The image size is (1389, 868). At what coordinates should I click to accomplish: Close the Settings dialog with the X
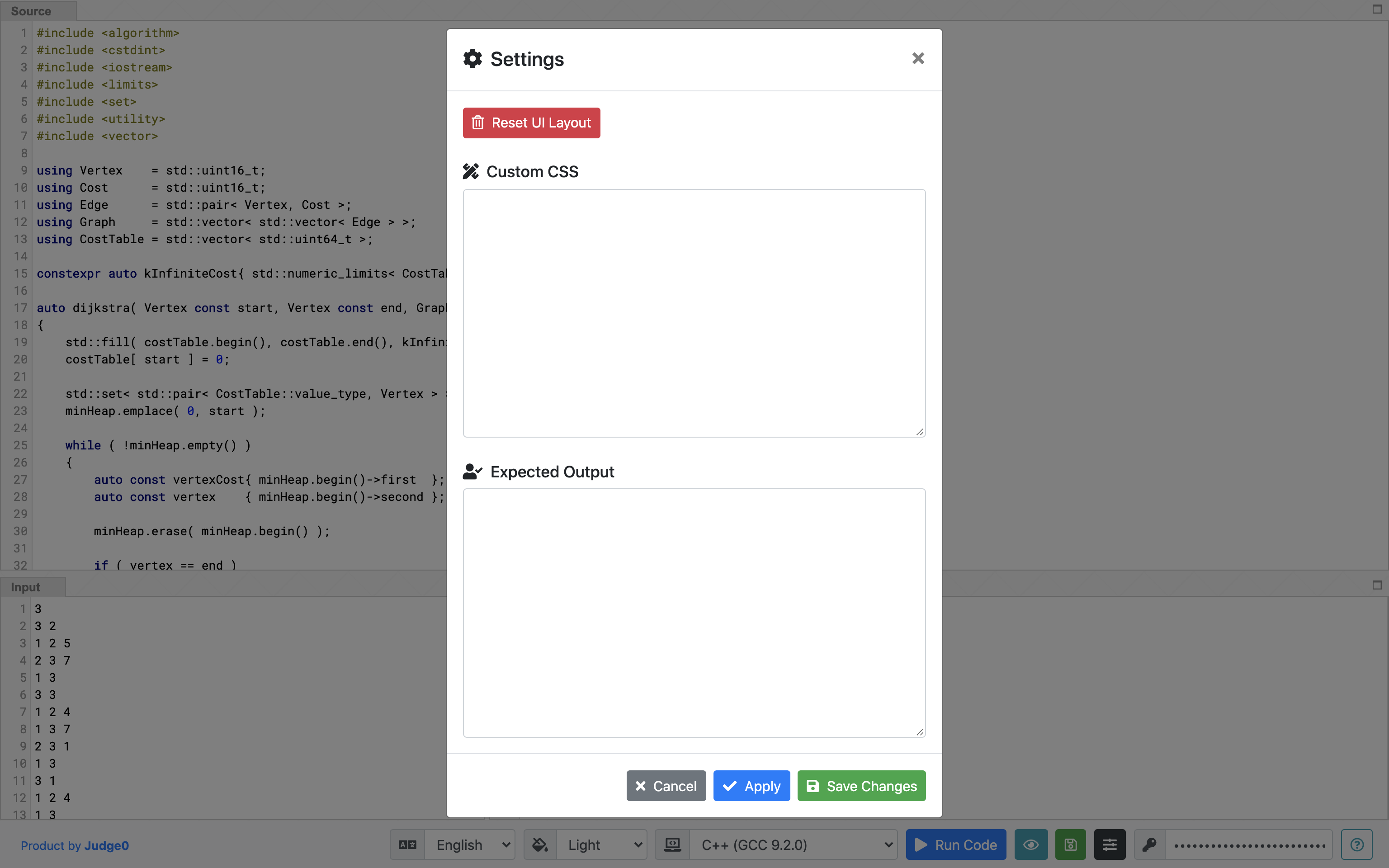point(918,59)
